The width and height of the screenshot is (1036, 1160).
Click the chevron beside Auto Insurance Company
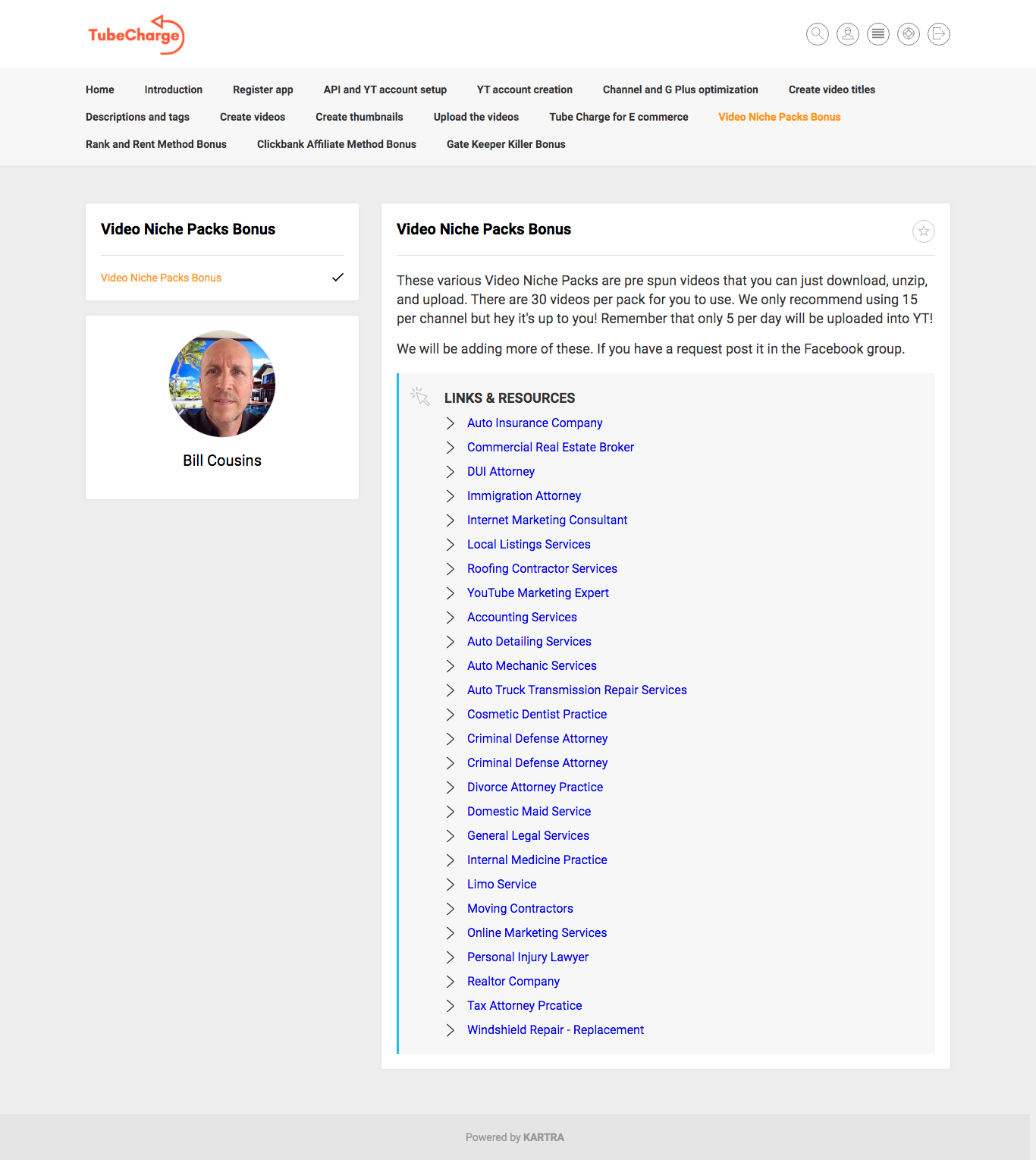(x=451, y=423)
